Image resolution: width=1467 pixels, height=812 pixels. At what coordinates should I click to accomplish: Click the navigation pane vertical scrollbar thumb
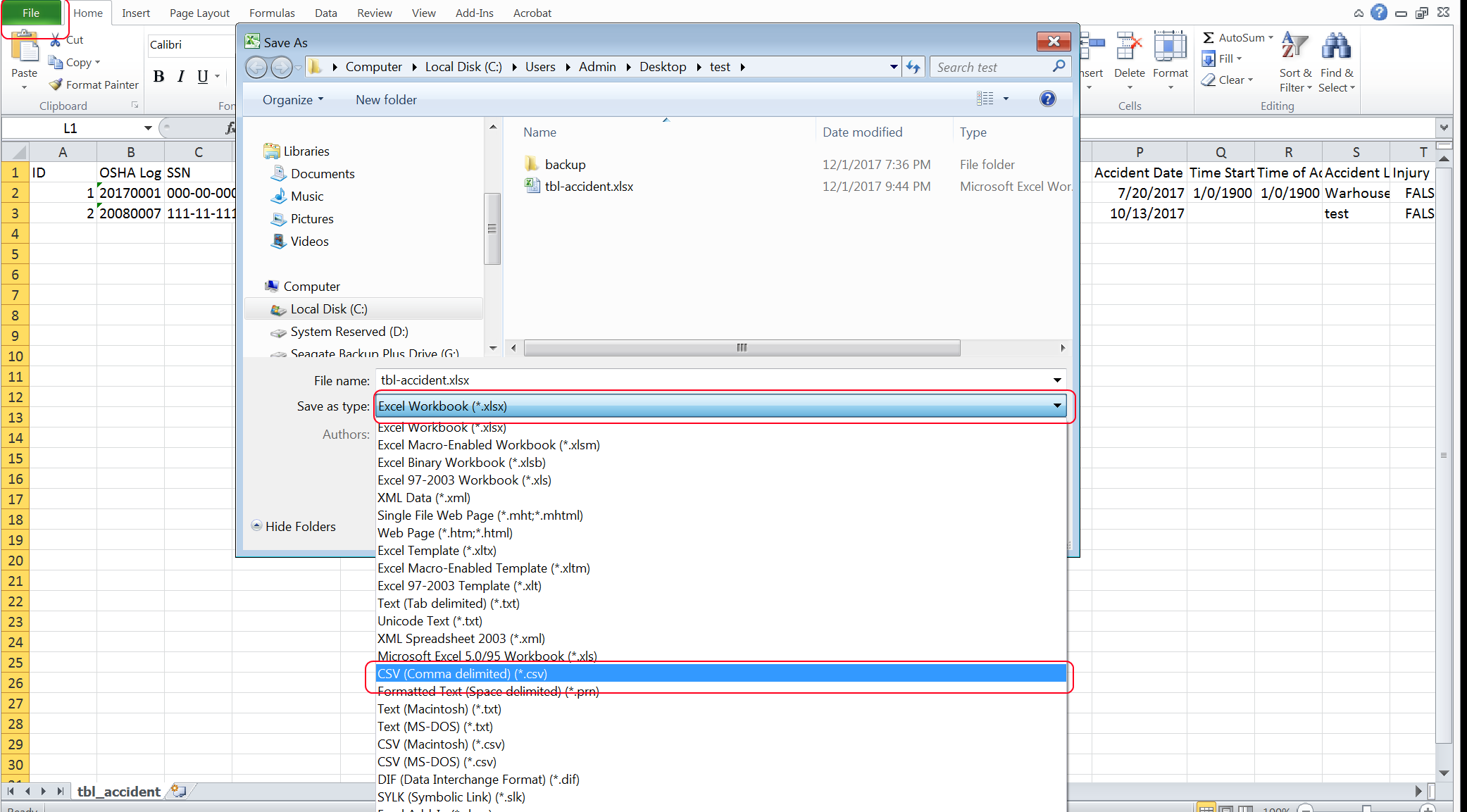point(492,227)
